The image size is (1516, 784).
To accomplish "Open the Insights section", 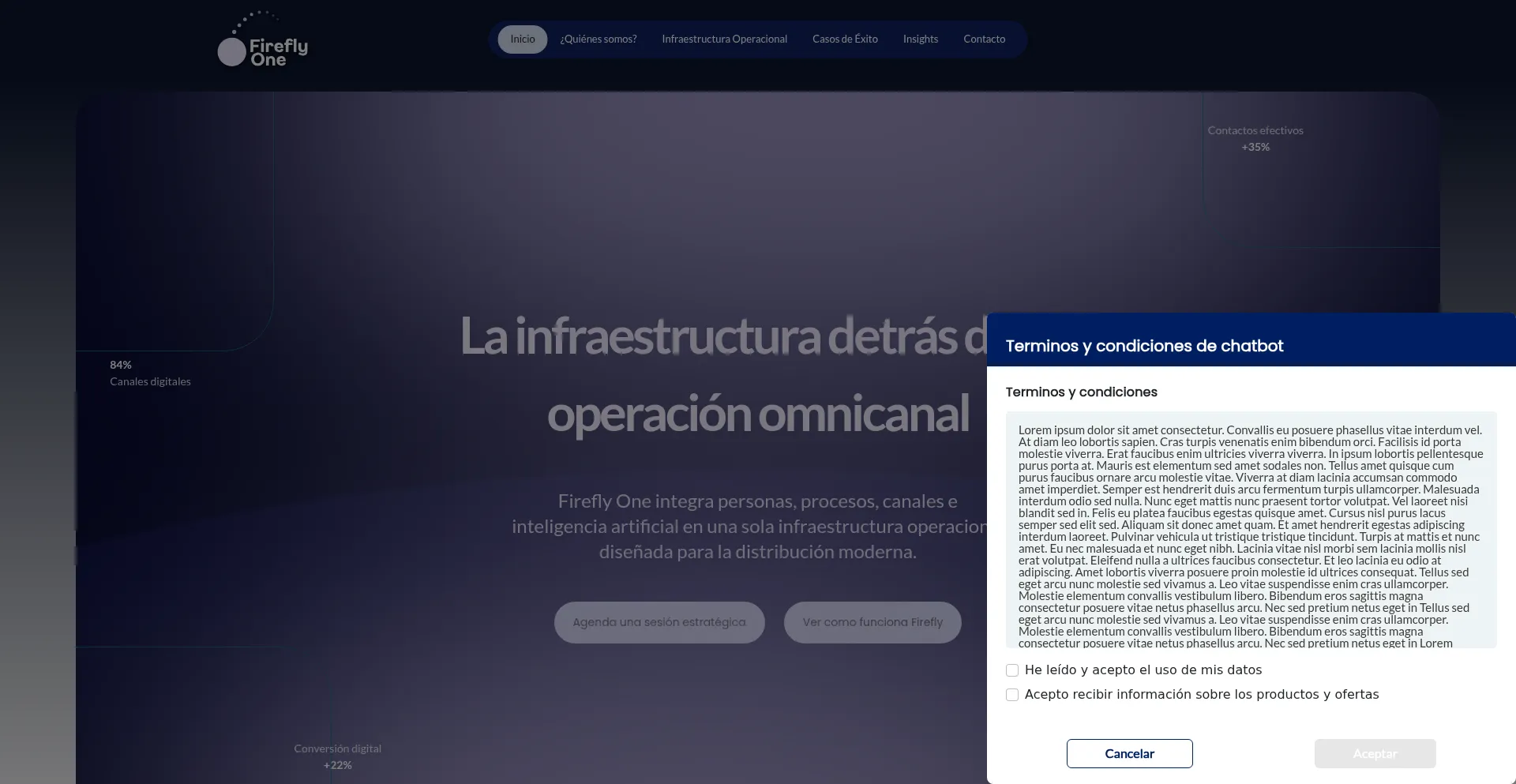I will (x=921, y=39).
